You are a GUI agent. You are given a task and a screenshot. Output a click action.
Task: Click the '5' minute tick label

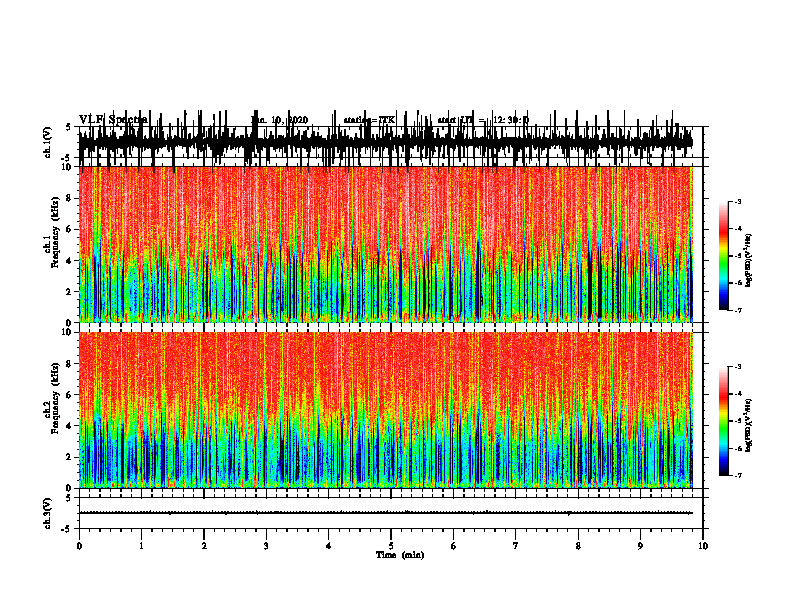[391, 546]
